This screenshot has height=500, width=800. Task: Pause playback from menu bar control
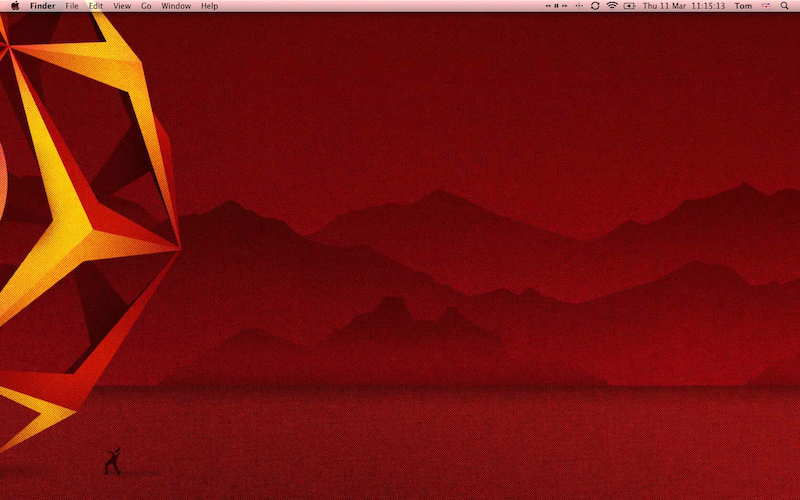coord(556,6)
